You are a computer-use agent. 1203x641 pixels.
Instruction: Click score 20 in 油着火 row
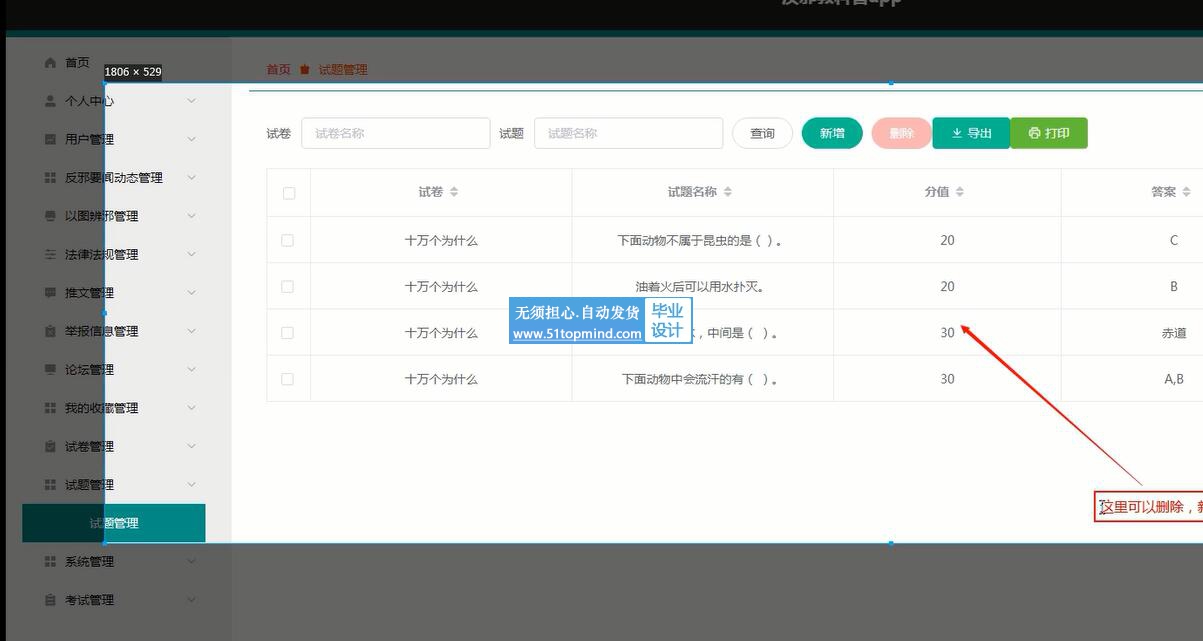(x=947, y=286)
